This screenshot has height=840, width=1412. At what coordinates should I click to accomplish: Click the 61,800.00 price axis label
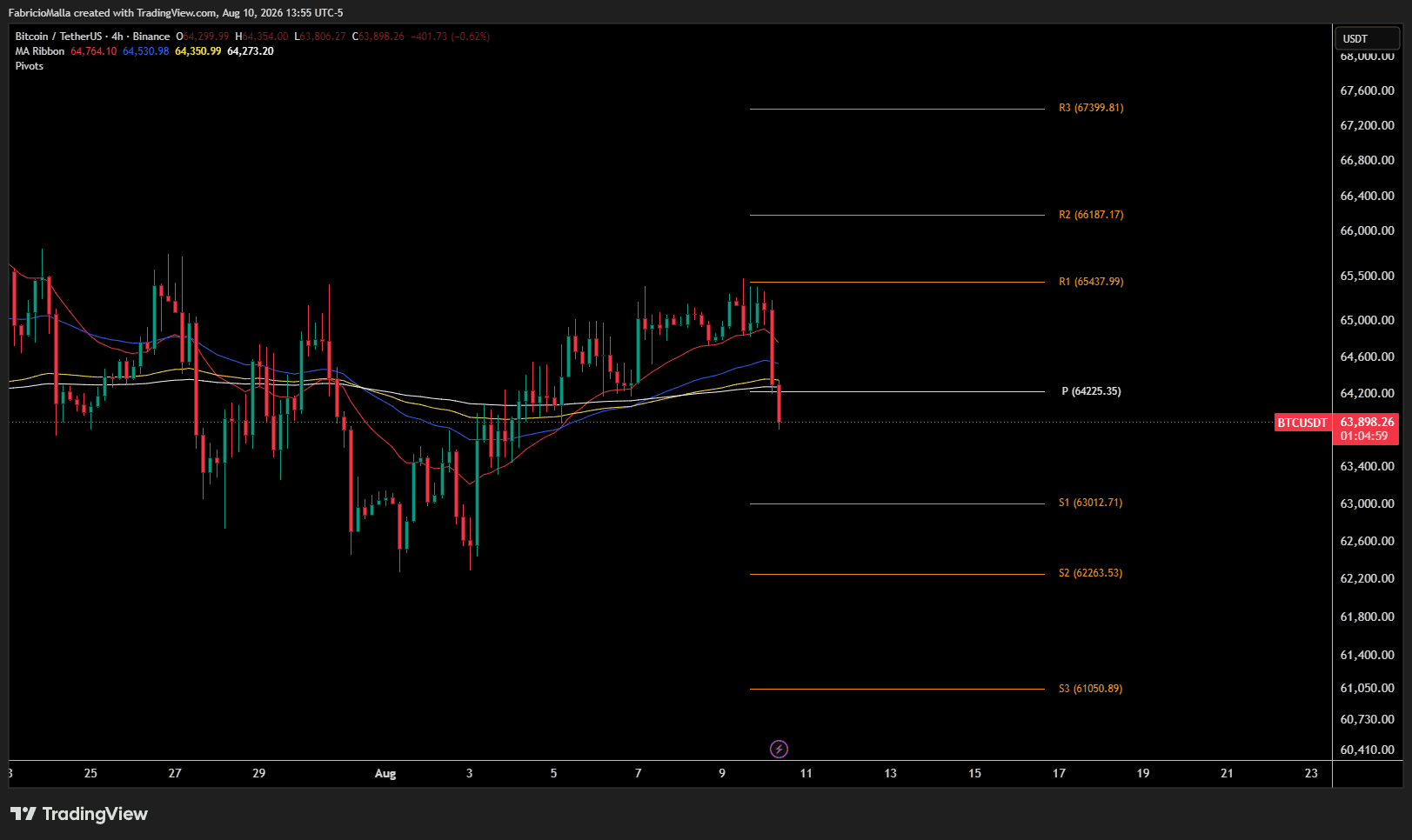point(1367,617)
